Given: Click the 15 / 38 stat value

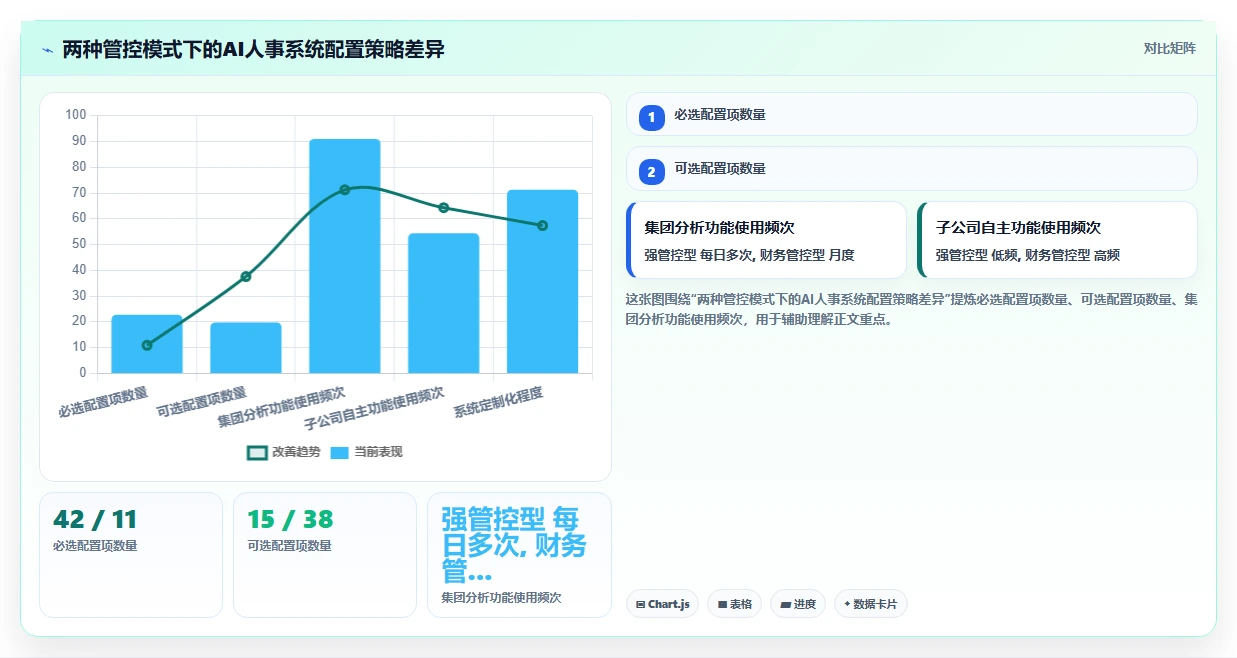Looking at the screenshot, I should point(290,520).
